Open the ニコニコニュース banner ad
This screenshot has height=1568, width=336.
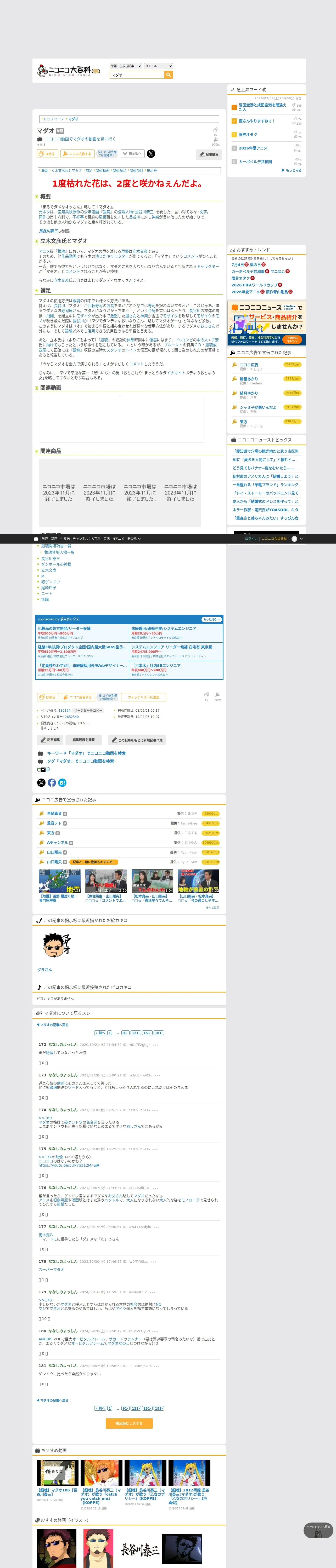(266, 324)
